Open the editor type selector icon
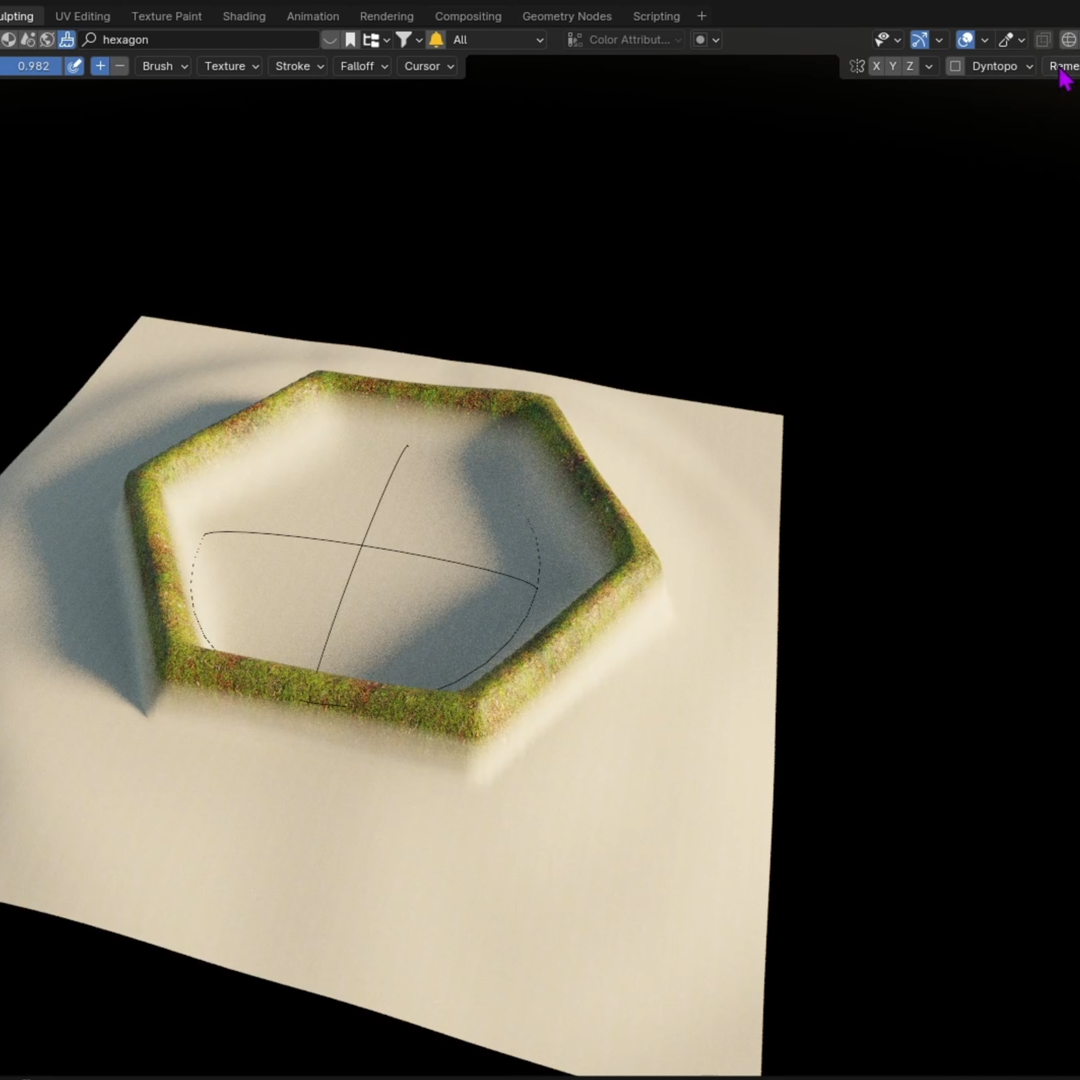Screen dimensions: 1080x1080 [x=9, y=39]
